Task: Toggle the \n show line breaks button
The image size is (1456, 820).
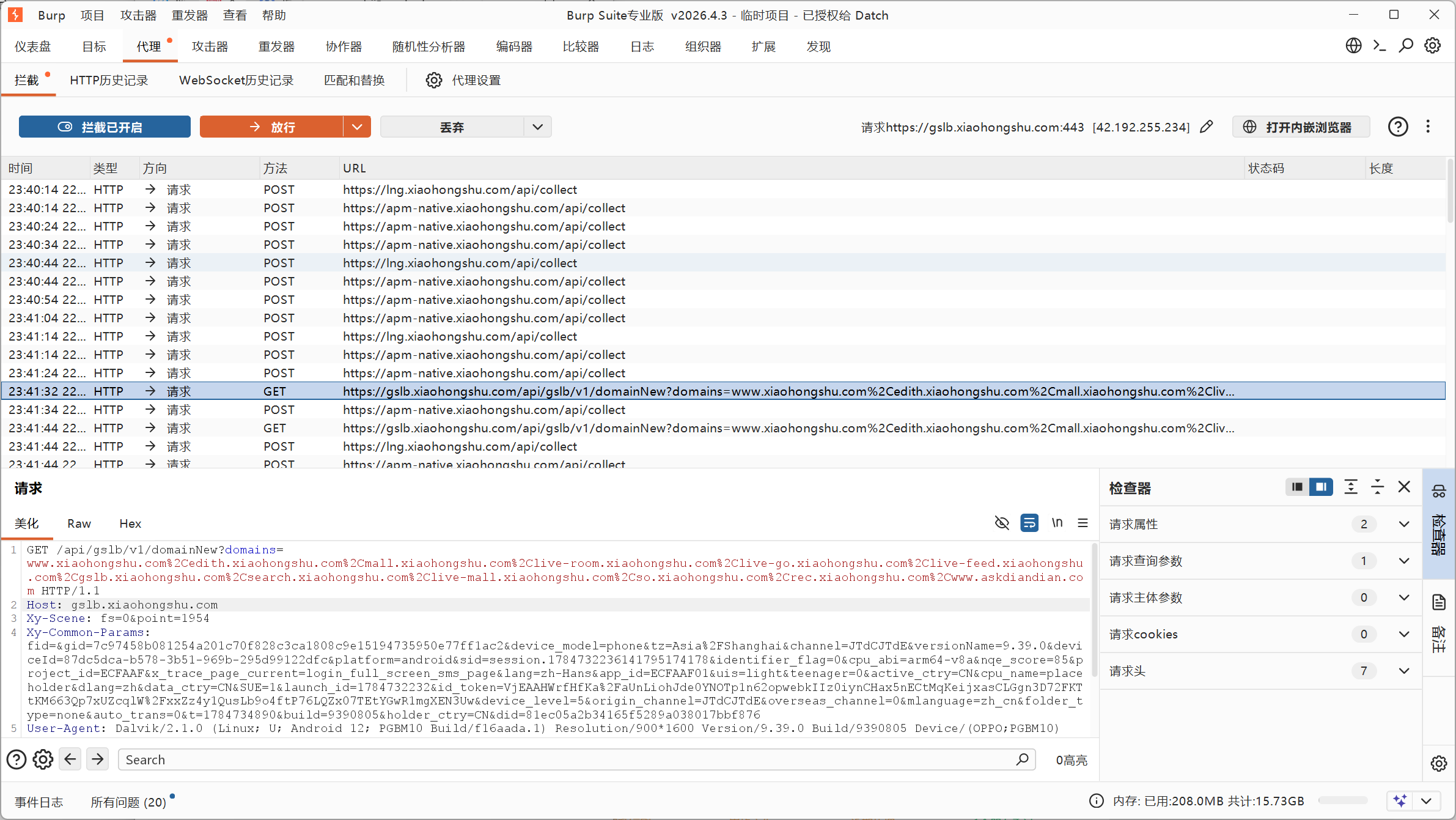Action: click(1057, 523)
